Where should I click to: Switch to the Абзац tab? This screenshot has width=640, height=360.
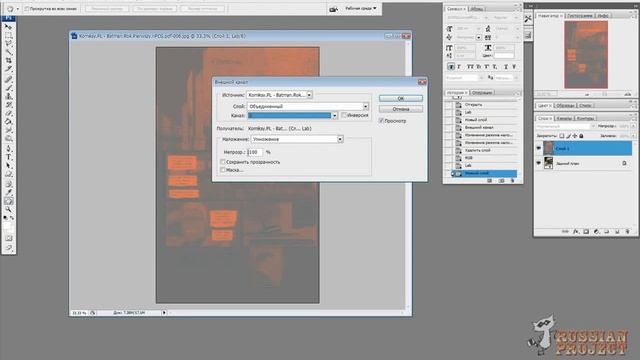(476, 9)
